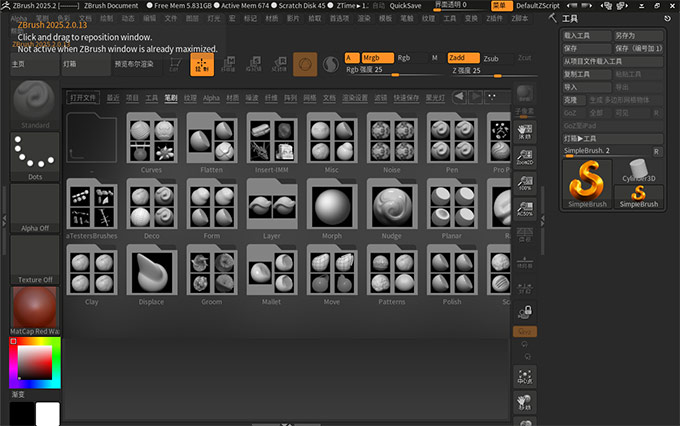The width and height of the screenshot is (680, 426).
Task: Select the Cylinder3D tool thumbnail
Action: [637, 167]
